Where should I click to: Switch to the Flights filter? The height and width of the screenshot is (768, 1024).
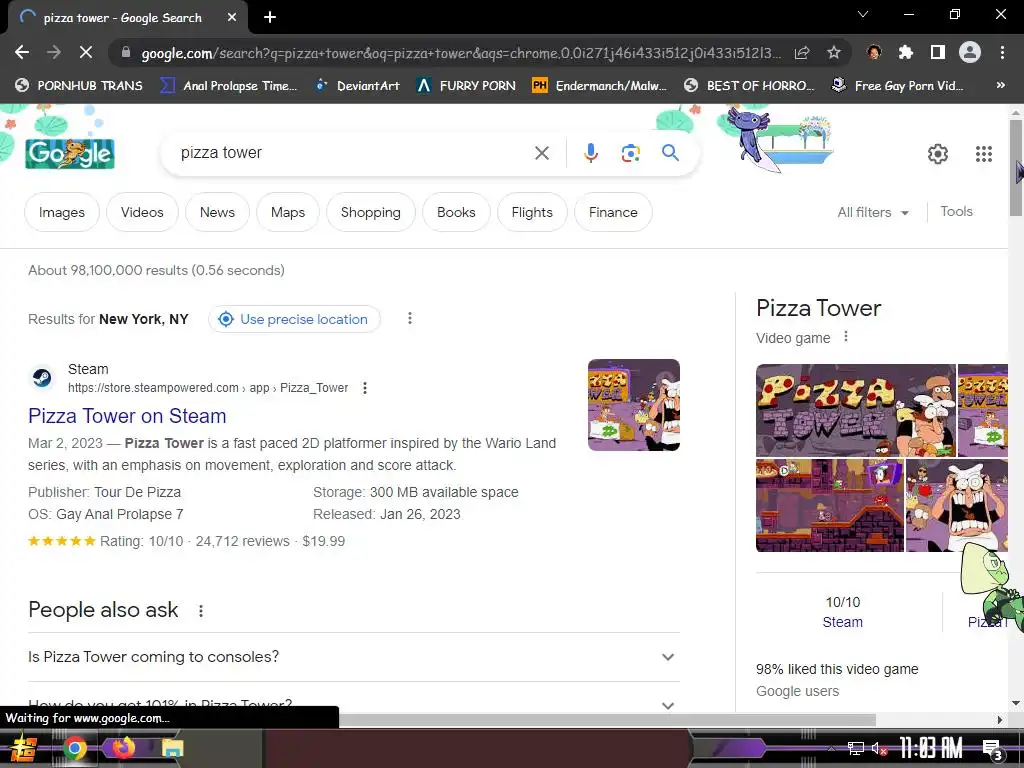(532, 212)
